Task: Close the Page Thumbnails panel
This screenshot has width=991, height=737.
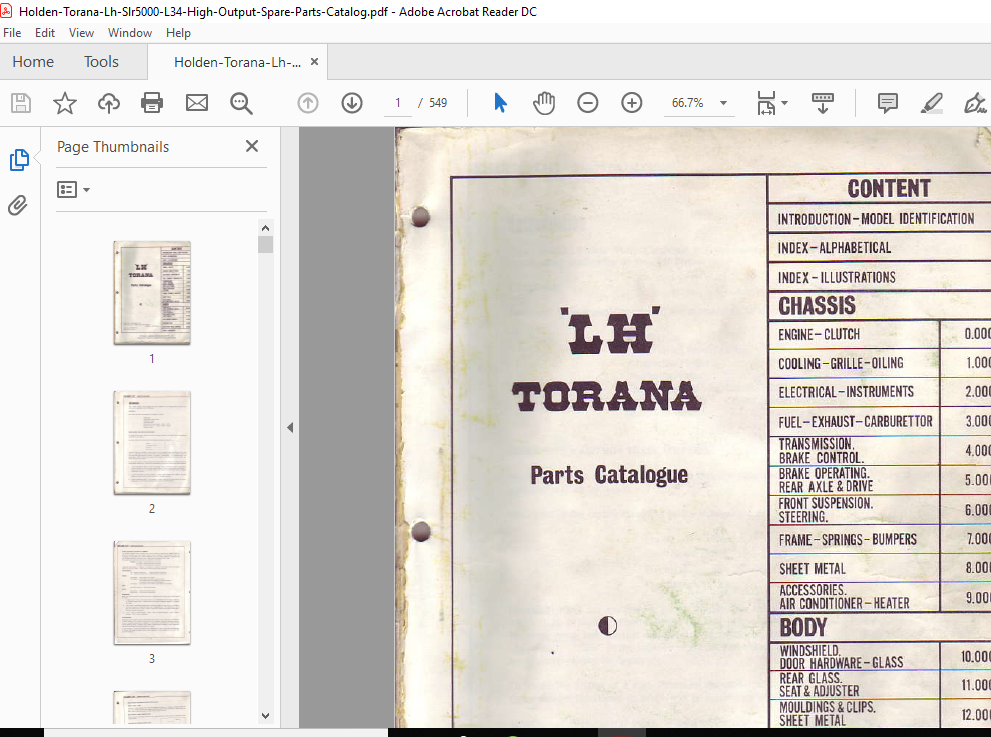Action: point(252,146)
